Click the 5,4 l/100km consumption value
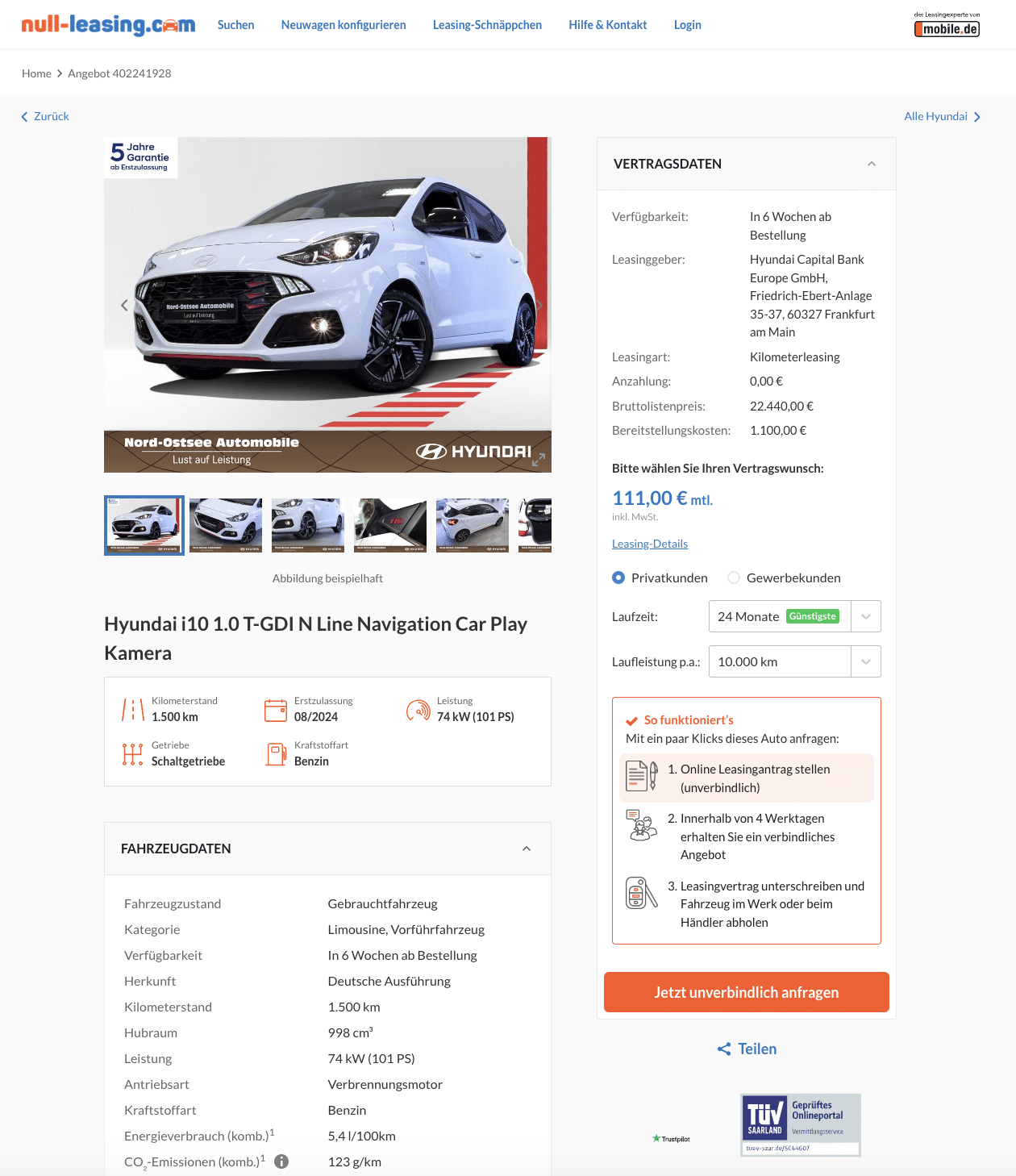1016x1176 pixels. click(362, 1136)
